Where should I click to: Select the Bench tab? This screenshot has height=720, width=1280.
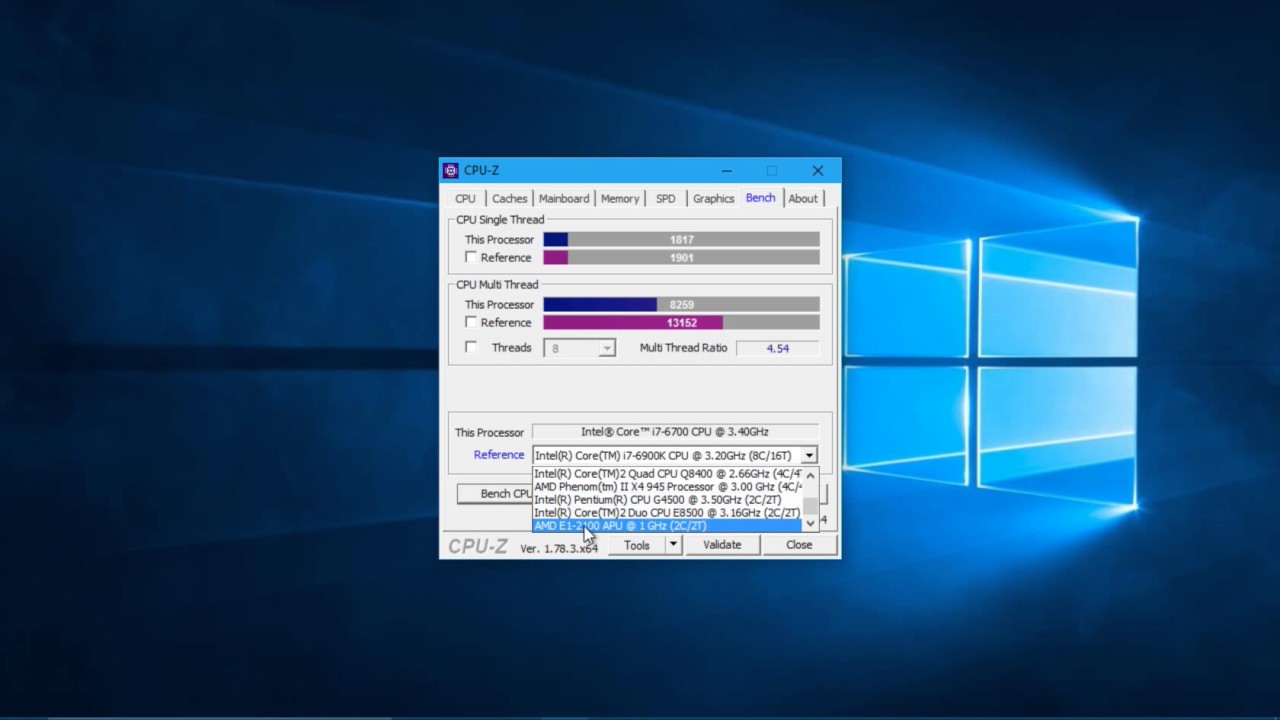pos(760,198)
